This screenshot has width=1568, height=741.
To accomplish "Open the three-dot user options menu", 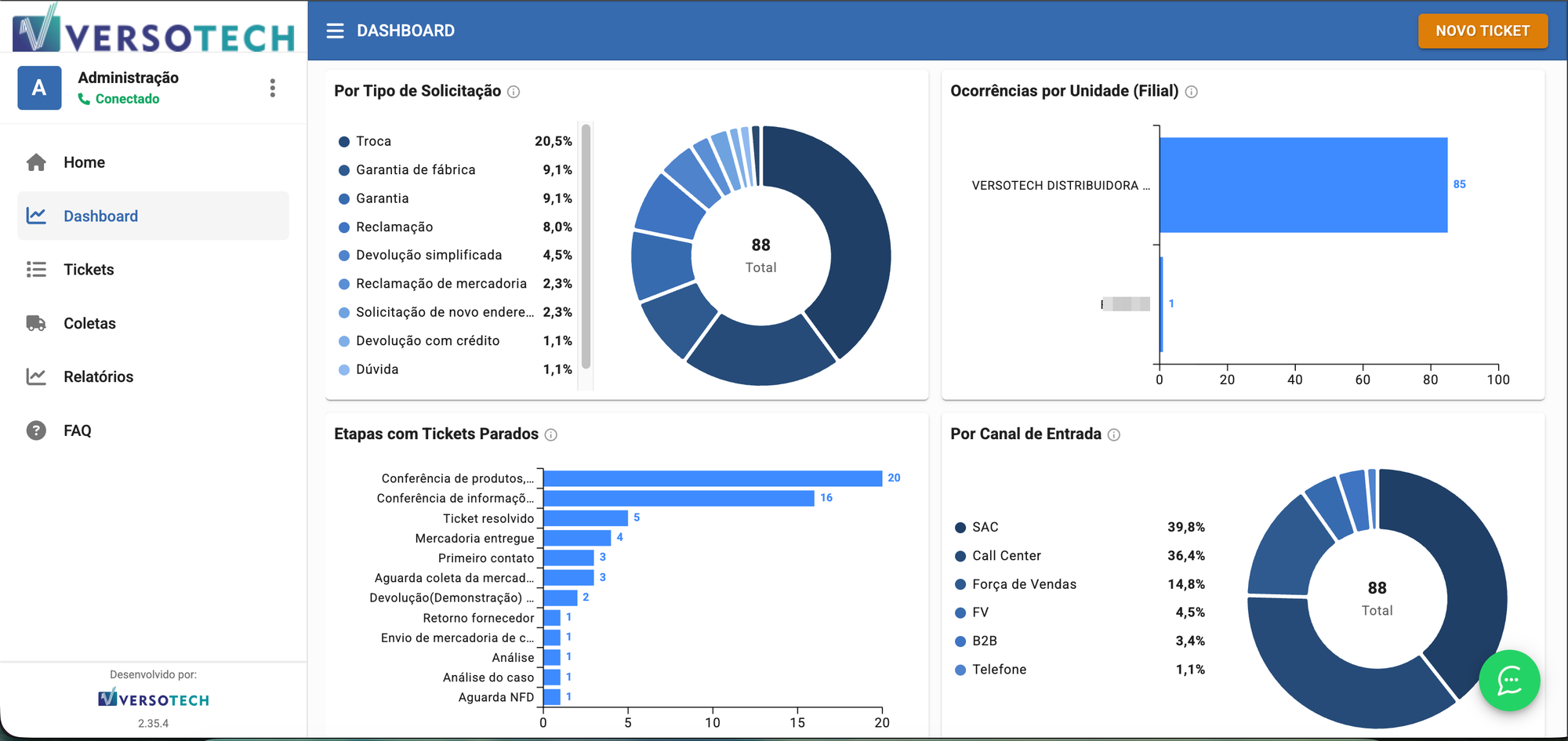I will 273,88.
